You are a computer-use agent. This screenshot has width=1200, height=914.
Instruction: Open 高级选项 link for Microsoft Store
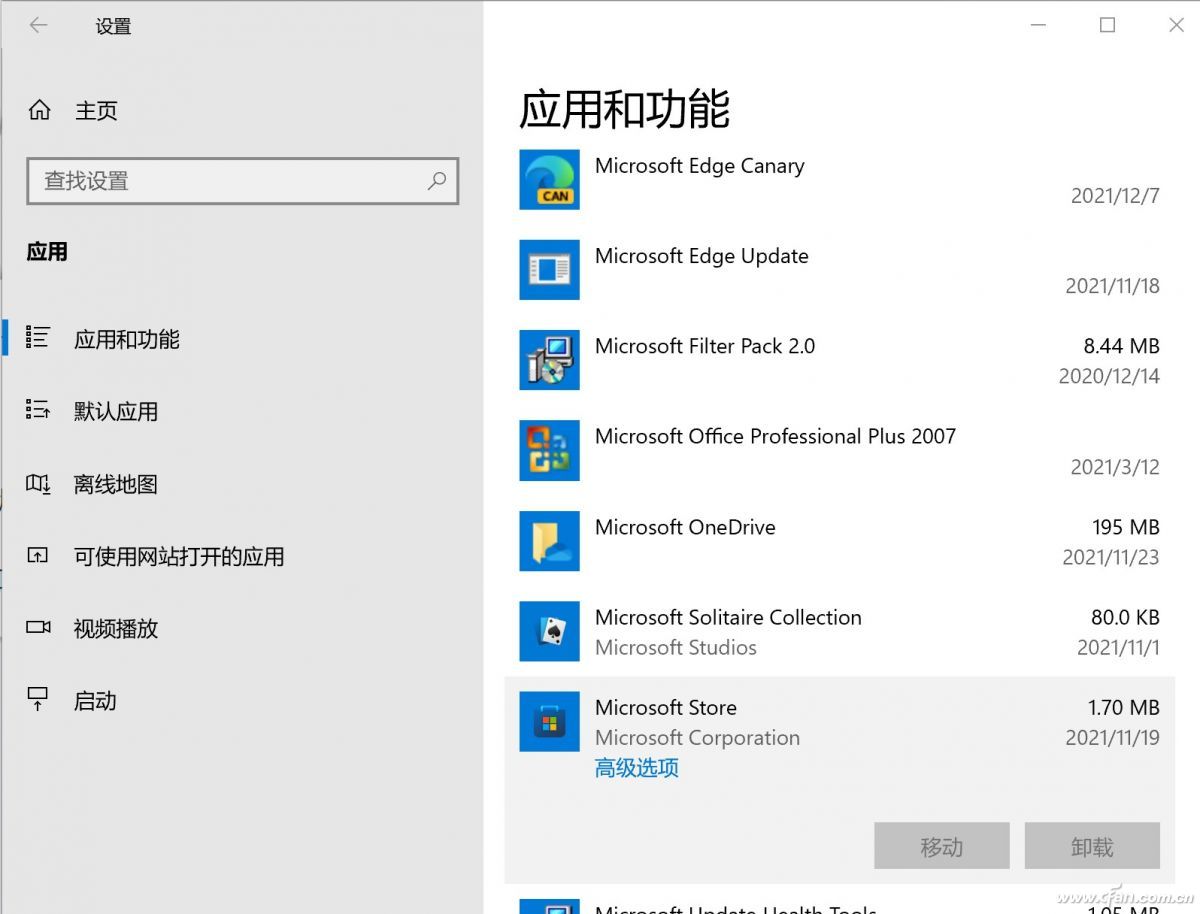636,768
